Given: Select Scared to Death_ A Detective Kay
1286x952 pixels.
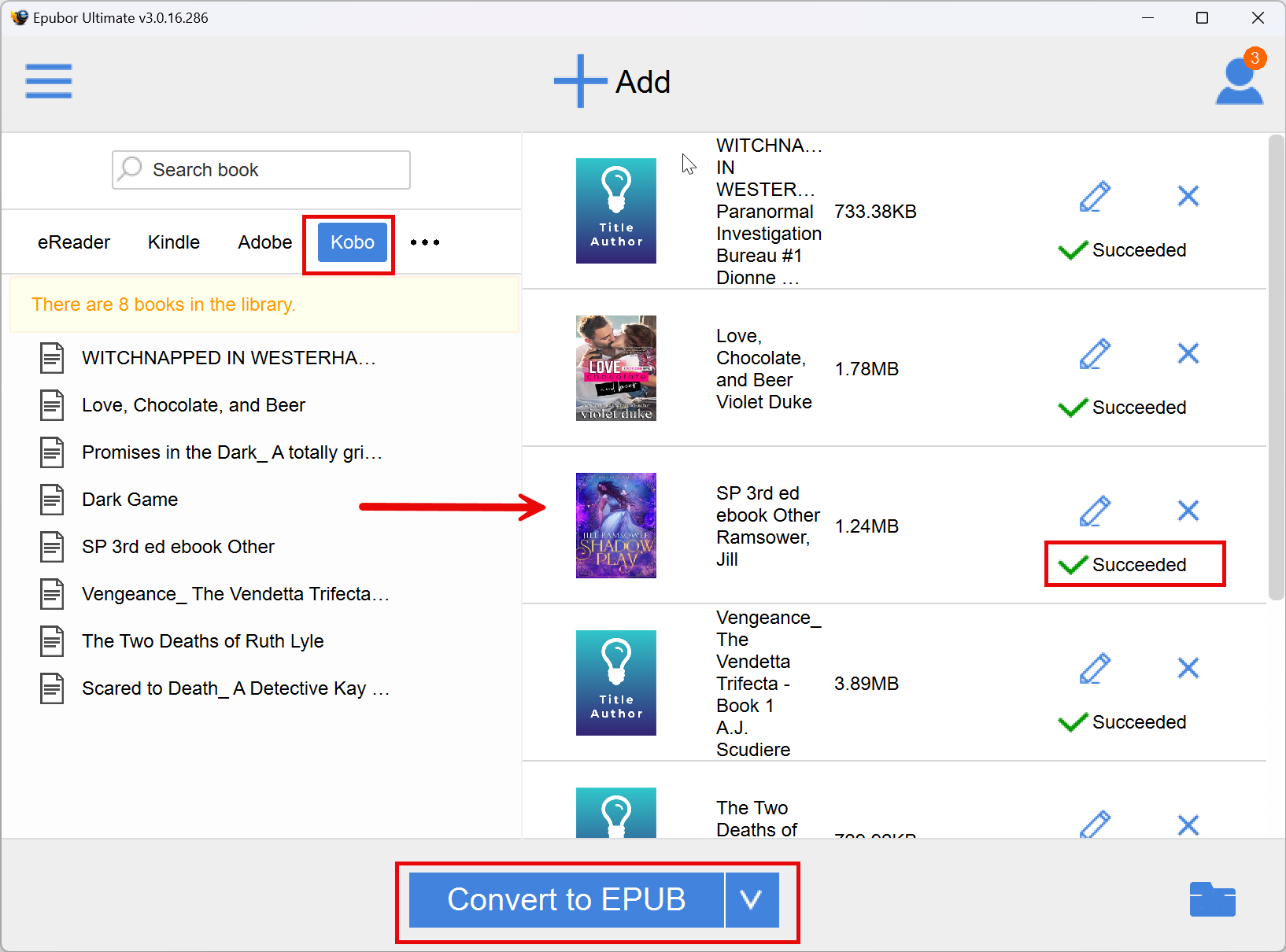Looking at the screenshot, I should (x=236, y=688).
